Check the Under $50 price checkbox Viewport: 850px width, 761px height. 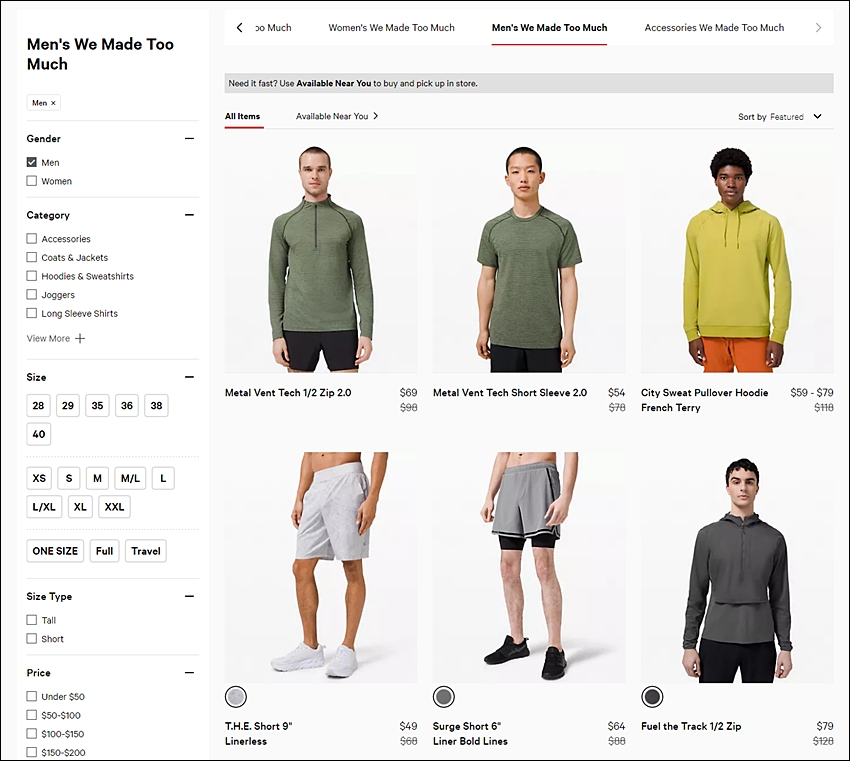click(32, 696)
